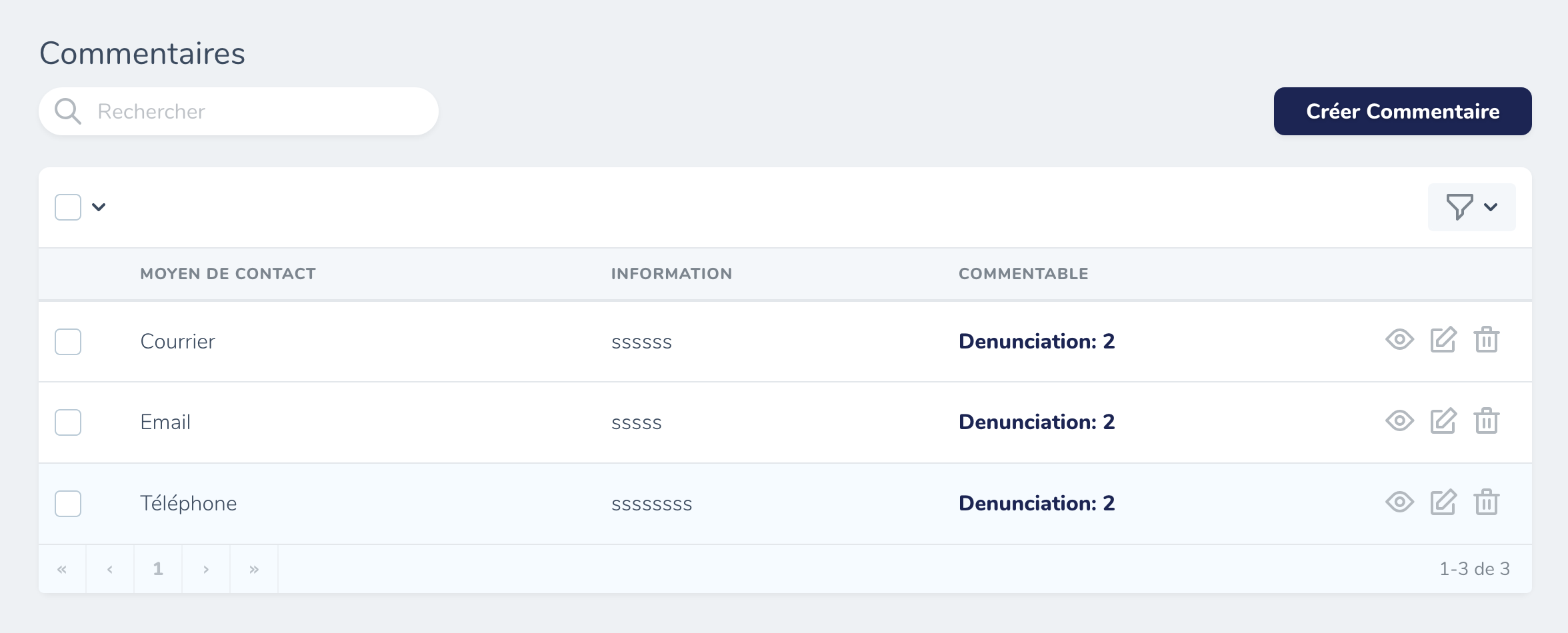The width and height of the screenshot is (1568, 633).
Task: Tick the Téléphone row checkbox
Action: point(67,504)
